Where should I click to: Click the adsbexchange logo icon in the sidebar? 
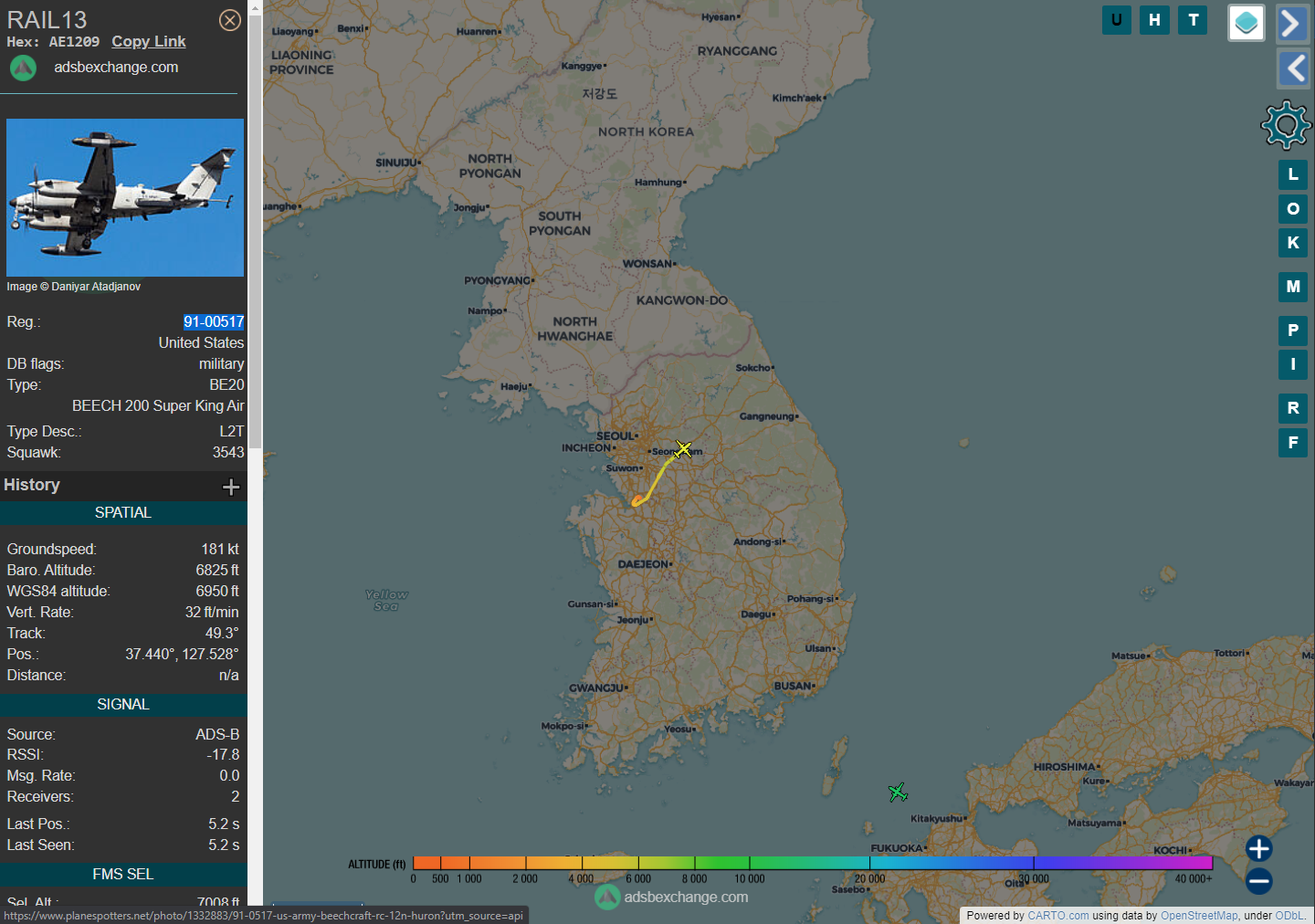(23, 68)
